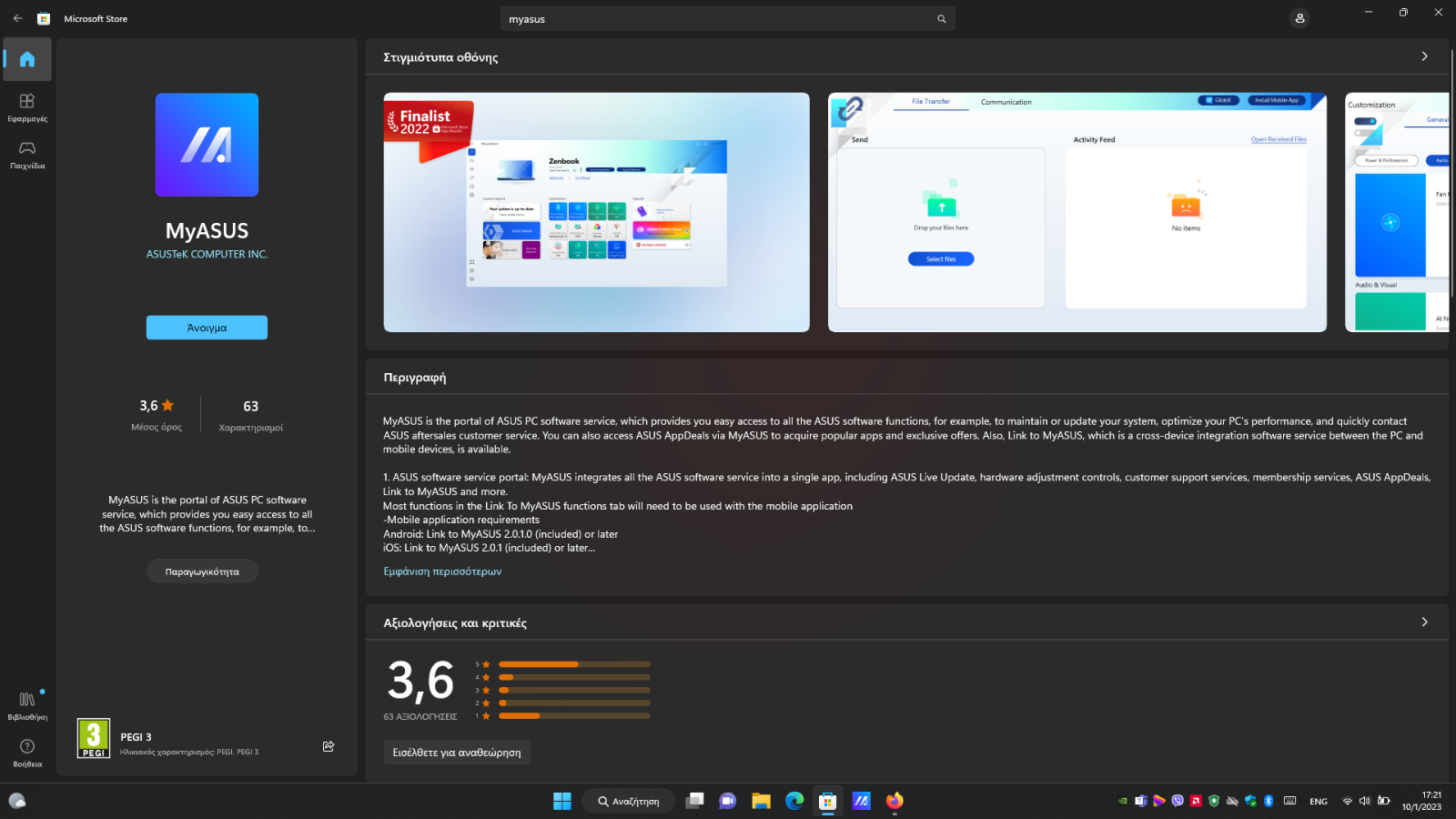Open the user account profile icon
The height and width of the screenshot is (819, 1456).
coord(1299,18)
